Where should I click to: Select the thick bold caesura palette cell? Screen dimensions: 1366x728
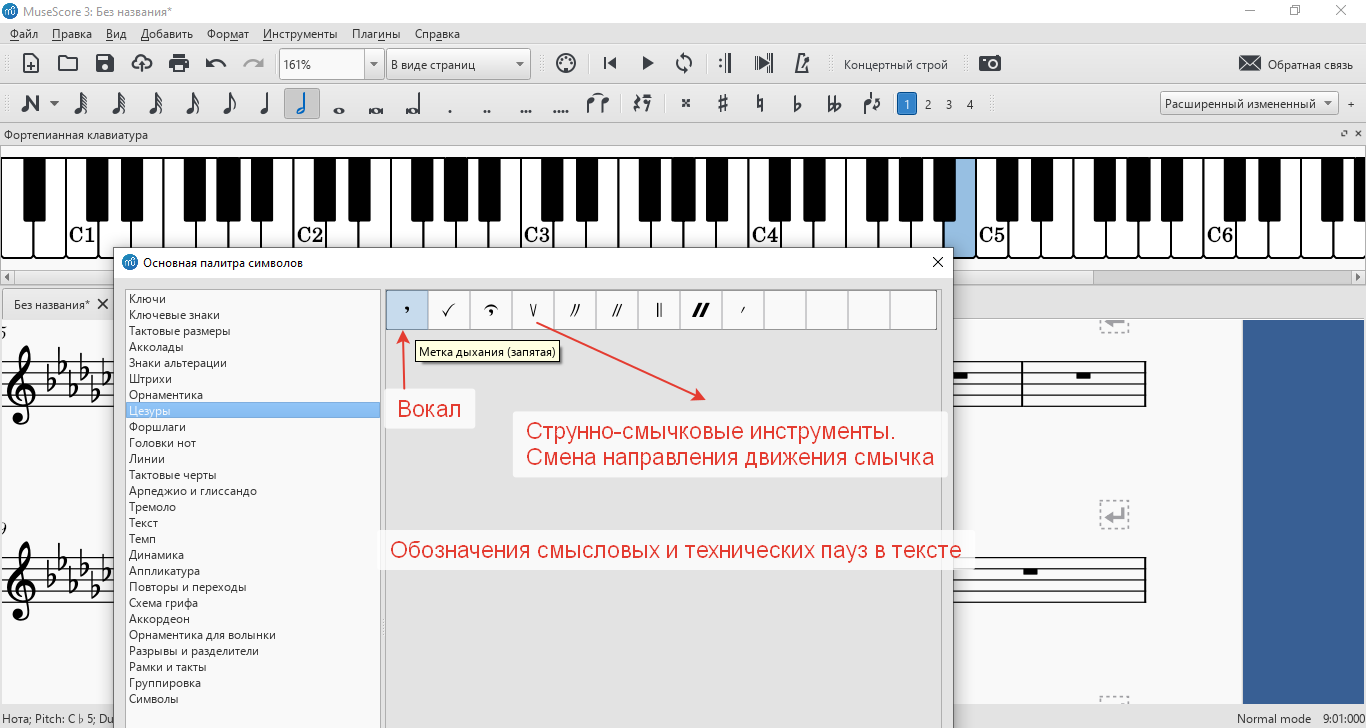pyautogui.click(x=701, y=310)
